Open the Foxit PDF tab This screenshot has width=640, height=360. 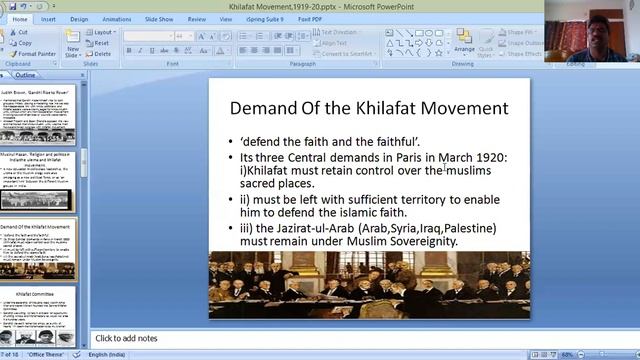coord(310,19)
